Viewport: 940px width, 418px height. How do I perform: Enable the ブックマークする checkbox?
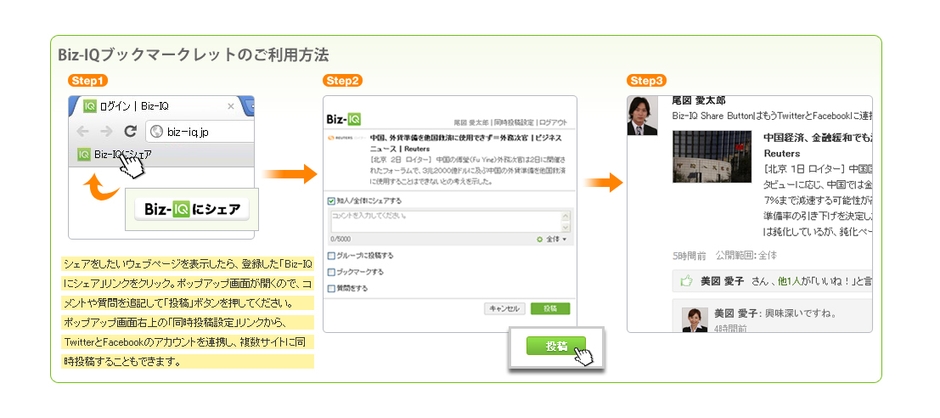pos(332,272)
